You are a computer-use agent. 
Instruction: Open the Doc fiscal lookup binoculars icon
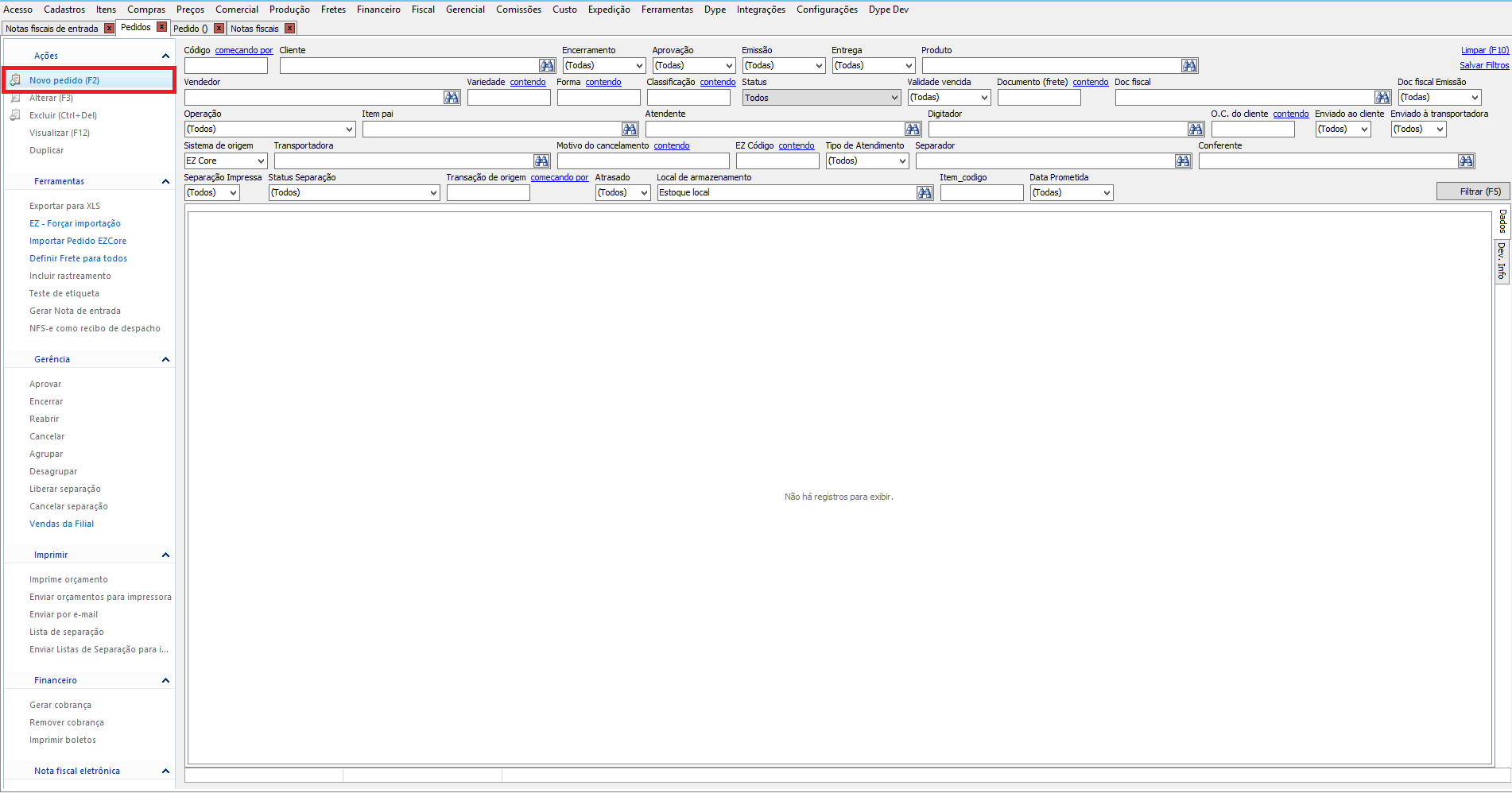click(1383, 98)
